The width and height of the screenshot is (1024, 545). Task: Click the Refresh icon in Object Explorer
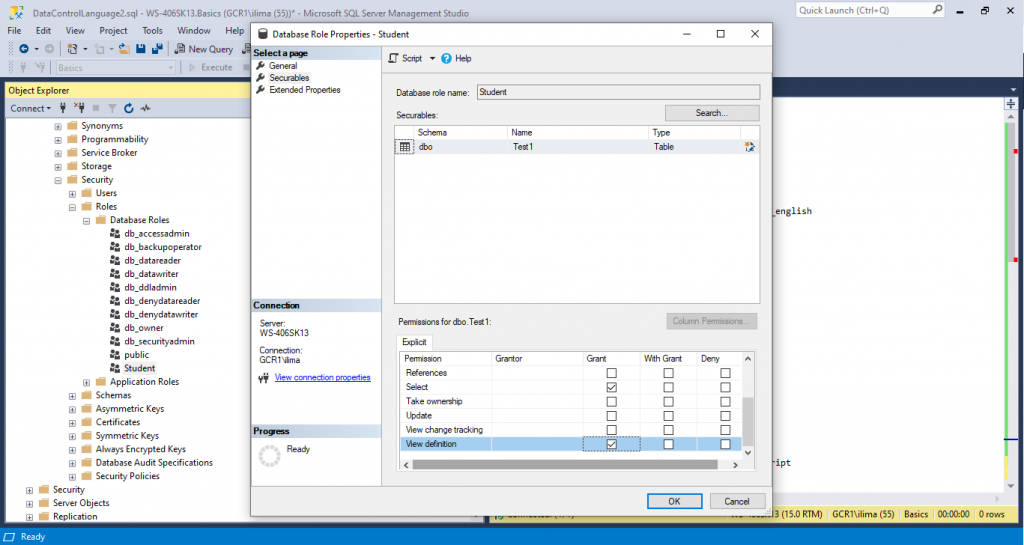point(129,108)
